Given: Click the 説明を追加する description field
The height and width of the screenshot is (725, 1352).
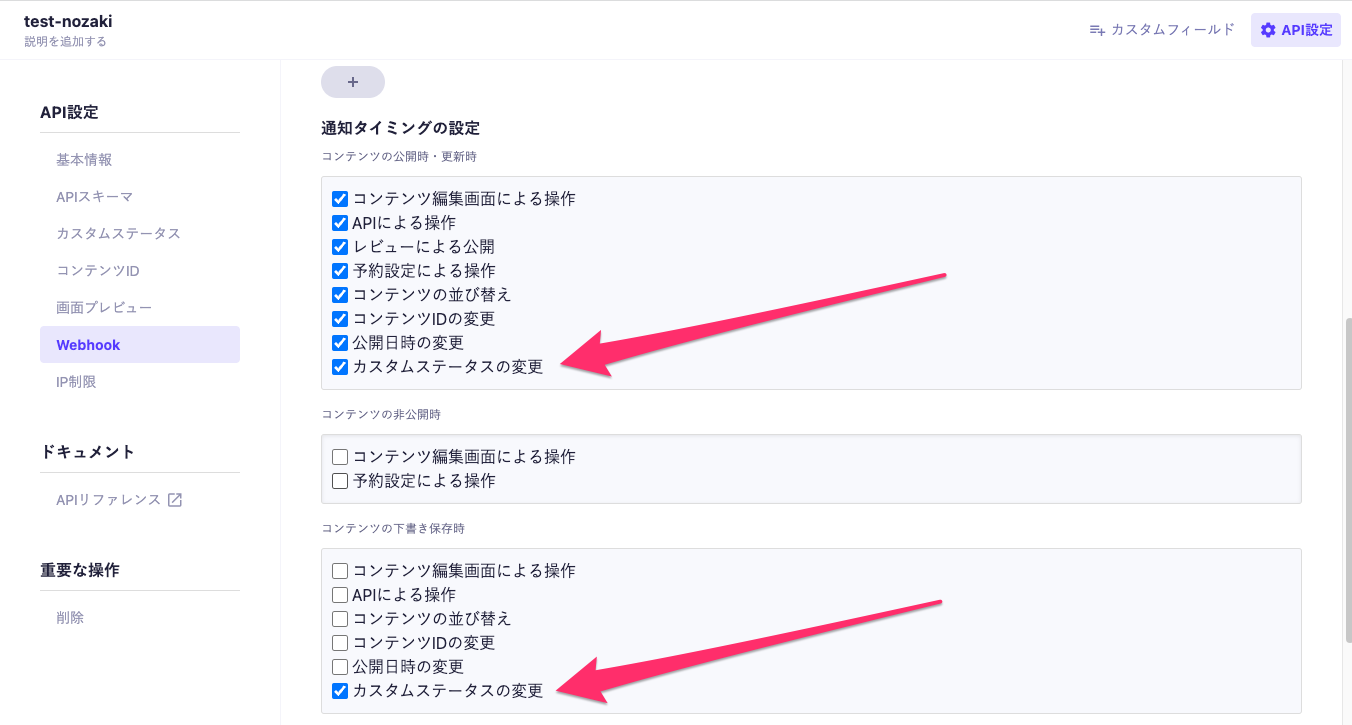Looking at the screenshot, I should pyautogui.click(x=65, y=42).
